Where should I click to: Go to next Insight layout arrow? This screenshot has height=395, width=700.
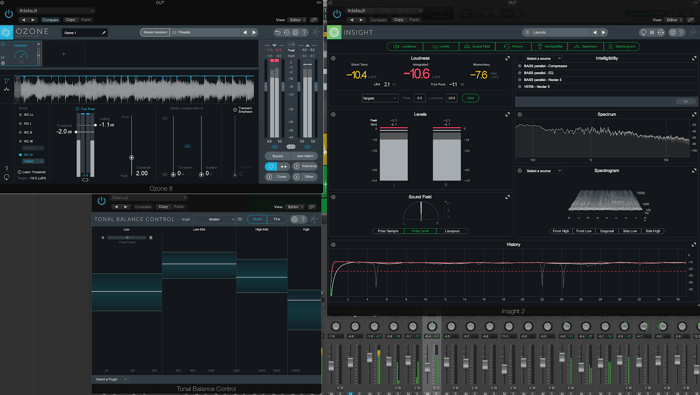point(604,33)
